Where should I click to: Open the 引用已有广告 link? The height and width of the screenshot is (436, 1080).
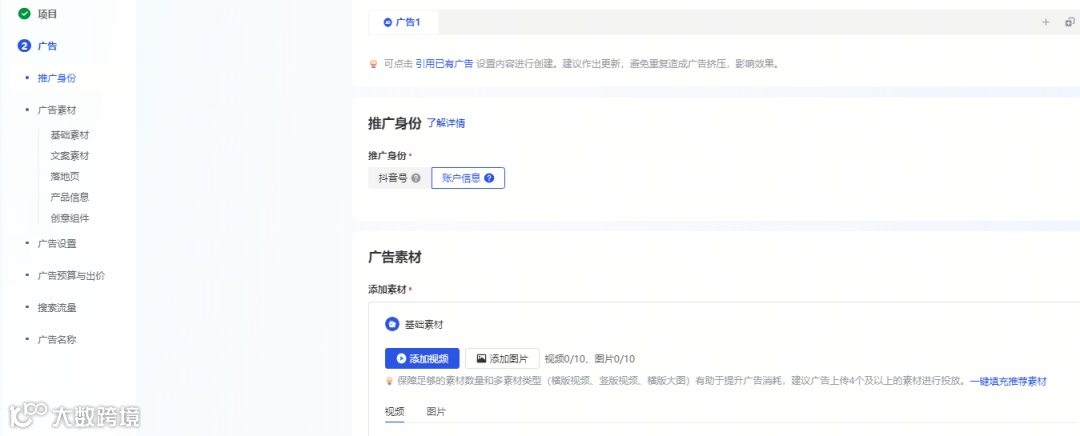(x=444, y=63)
